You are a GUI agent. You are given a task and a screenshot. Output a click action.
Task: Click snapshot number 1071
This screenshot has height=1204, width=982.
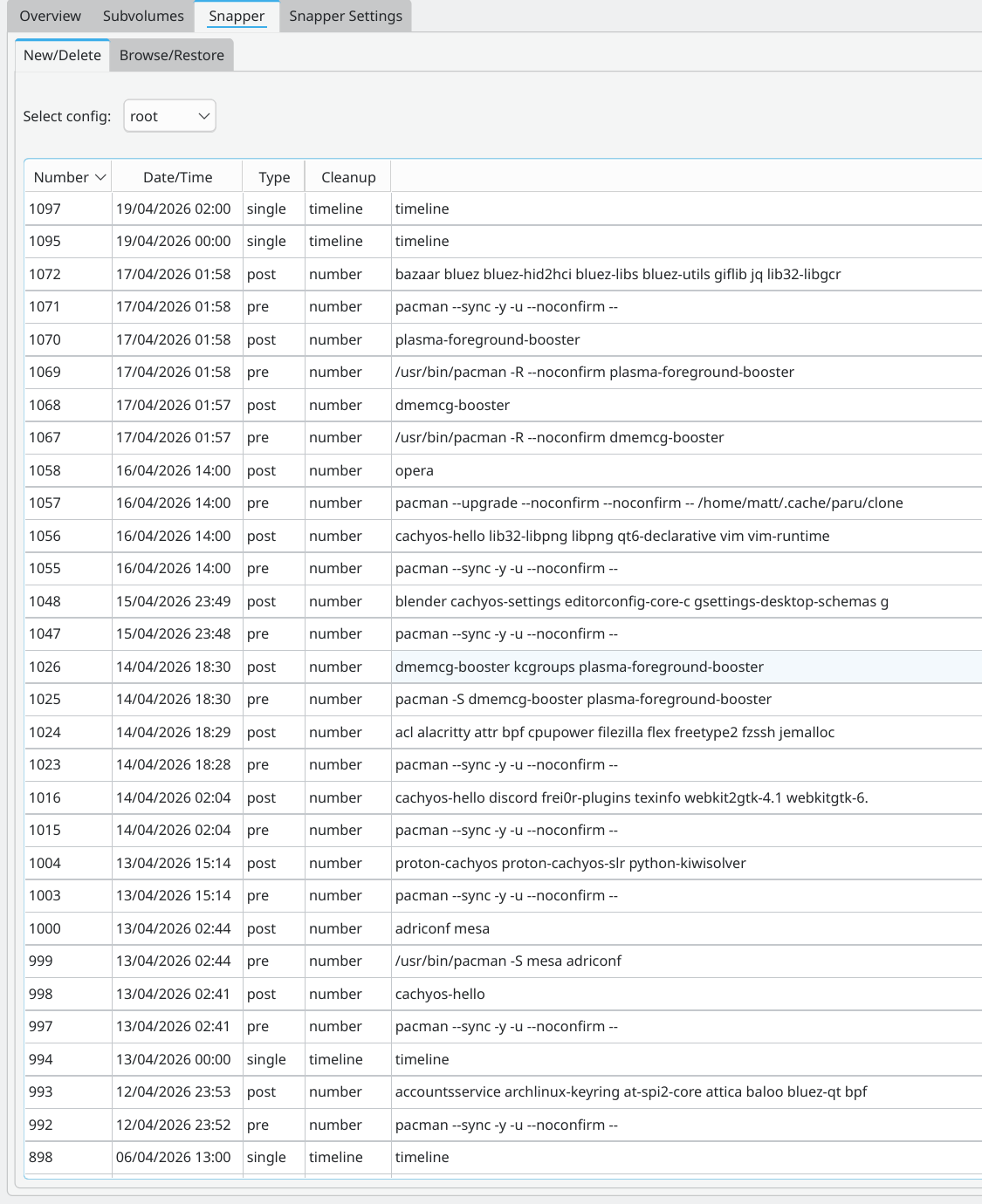click(x=45, y=306)
